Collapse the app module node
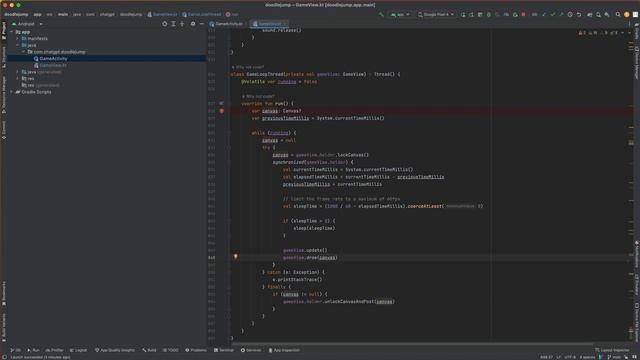Screen dimensions: 640x360 pos(11,32)
